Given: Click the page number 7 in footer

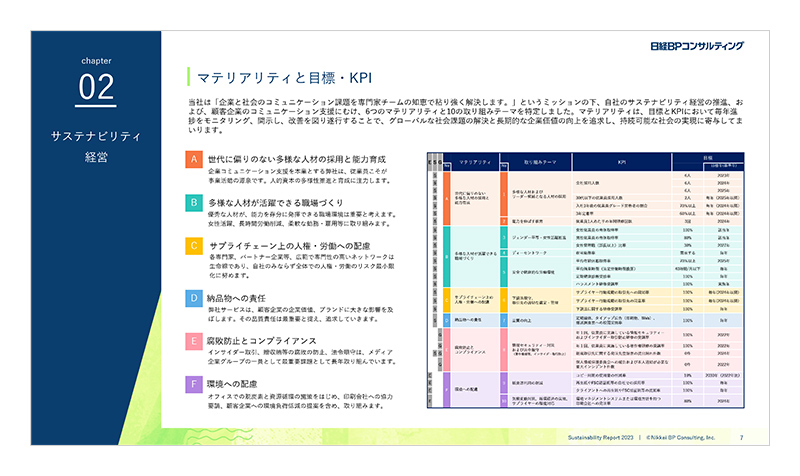Looking at the screenshot, I should pyautogui.click(x=741, y=438).
